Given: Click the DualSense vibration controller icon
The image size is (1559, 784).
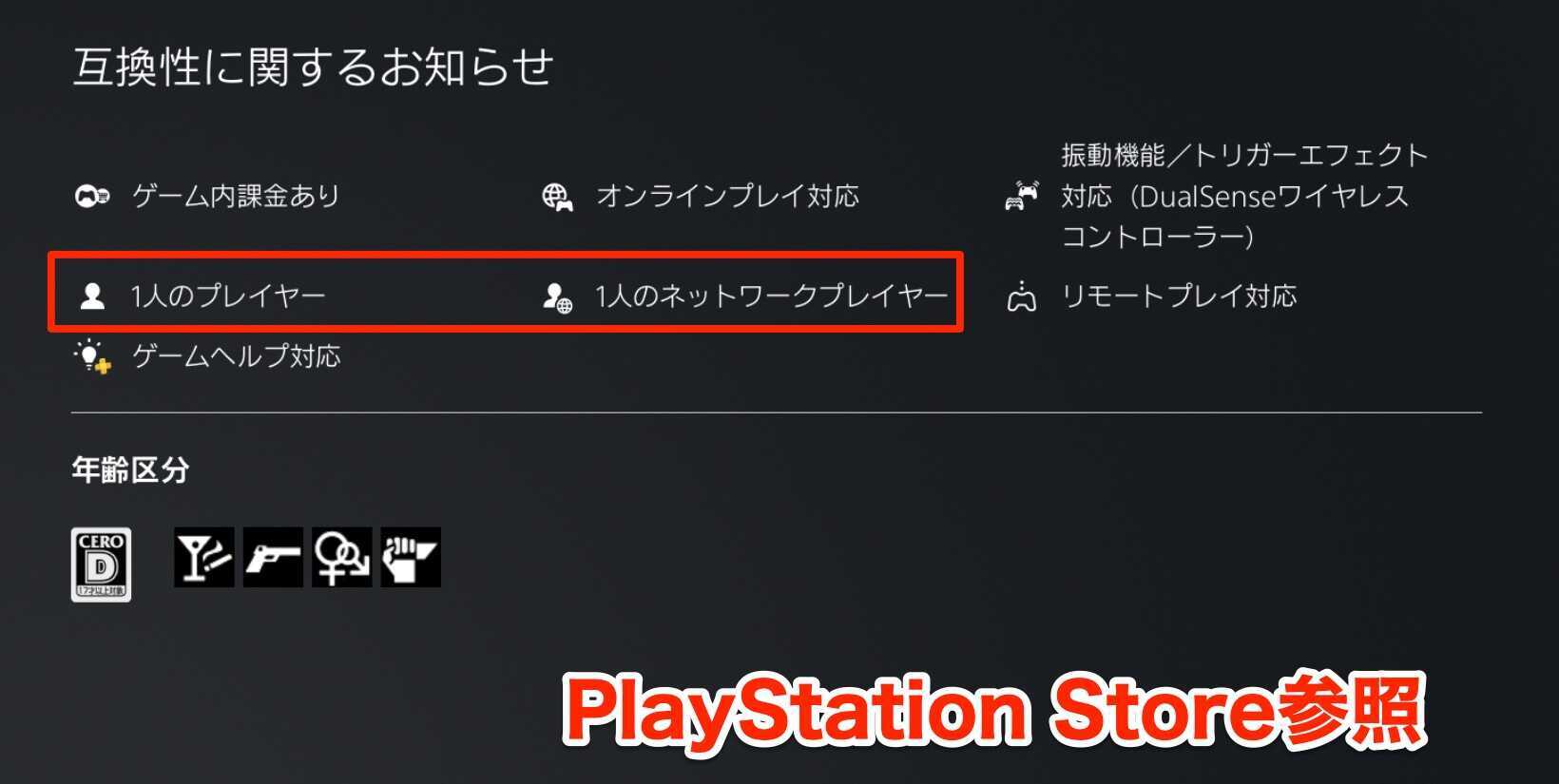Looking at the screenshot, I should pyautogui.click(x=1022, y=196).
